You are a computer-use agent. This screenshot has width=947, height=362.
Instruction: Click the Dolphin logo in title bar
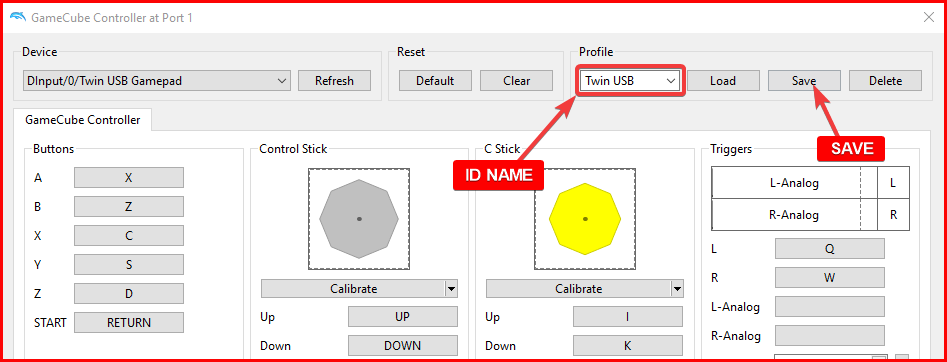click(x=18, y=17)
